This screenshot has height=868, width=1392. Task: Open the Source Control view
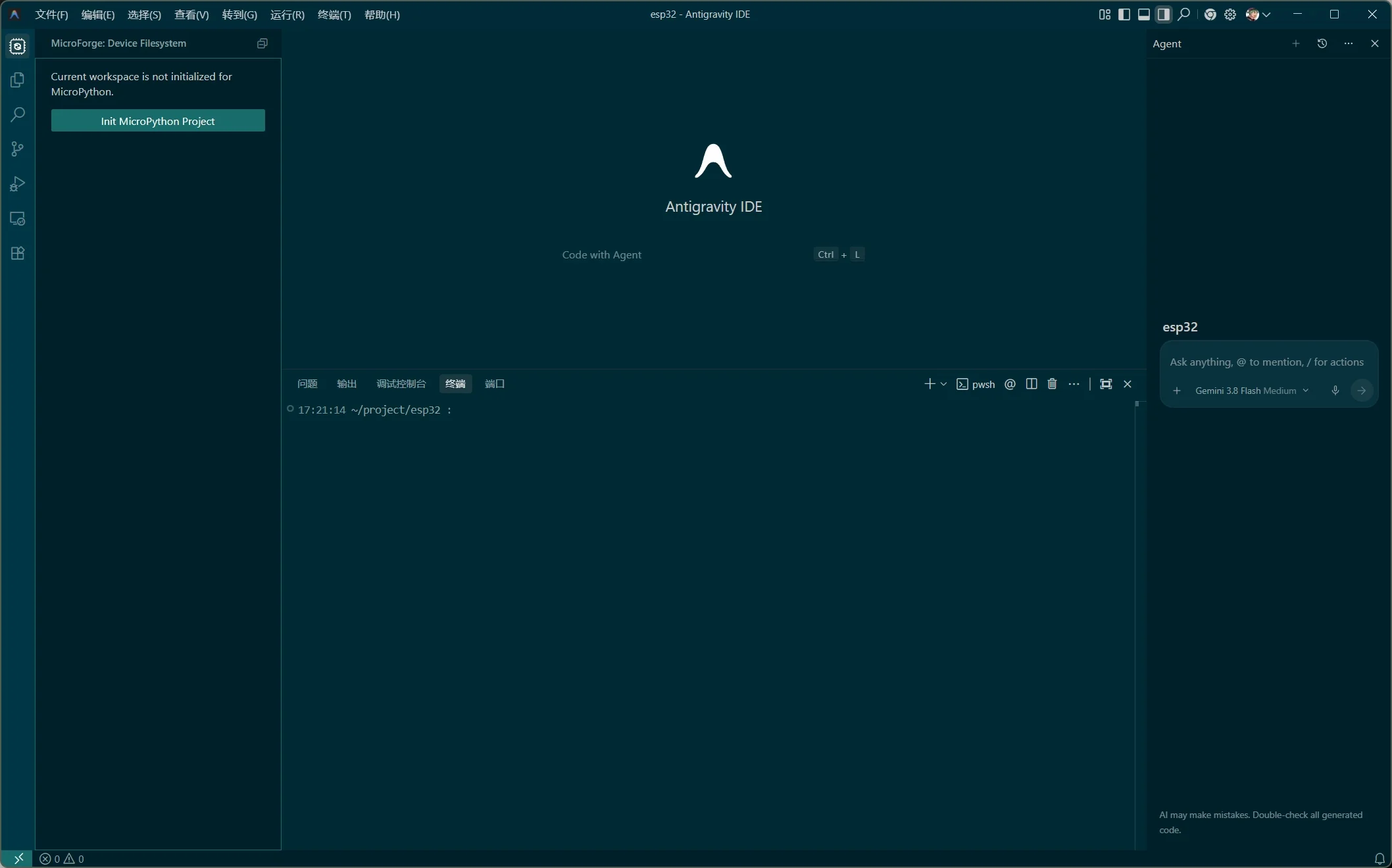coord(18,149)
